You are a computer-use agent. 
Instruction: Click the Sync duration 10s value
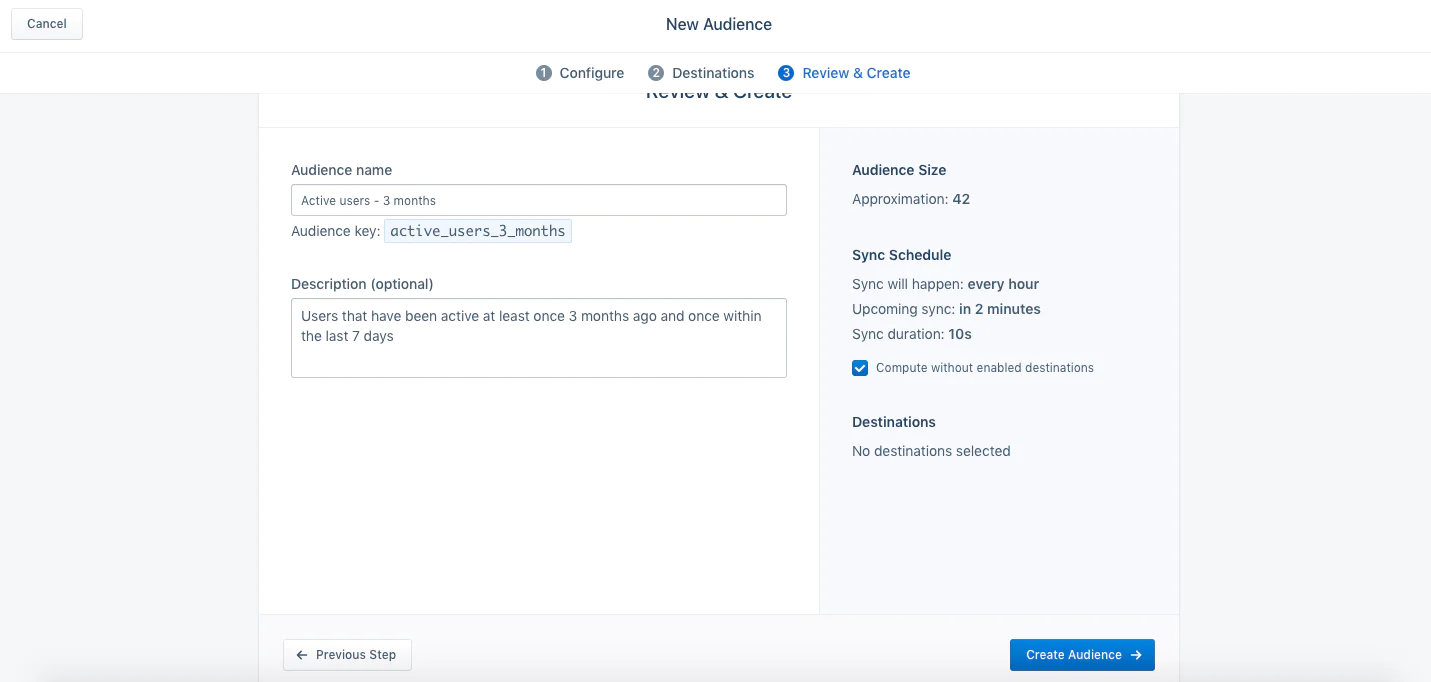click(x=960, y=334)
